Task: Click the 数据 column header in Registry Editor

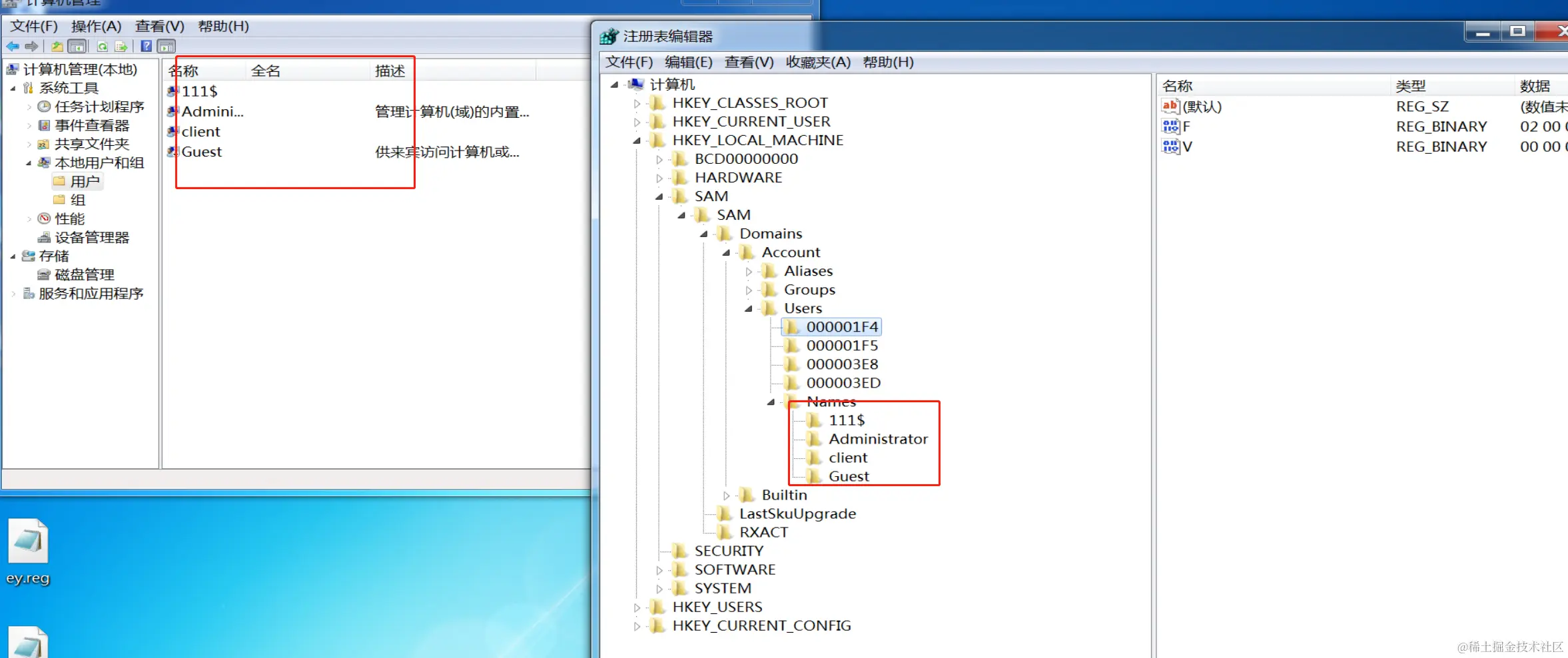Action: tap(1541, 86)
